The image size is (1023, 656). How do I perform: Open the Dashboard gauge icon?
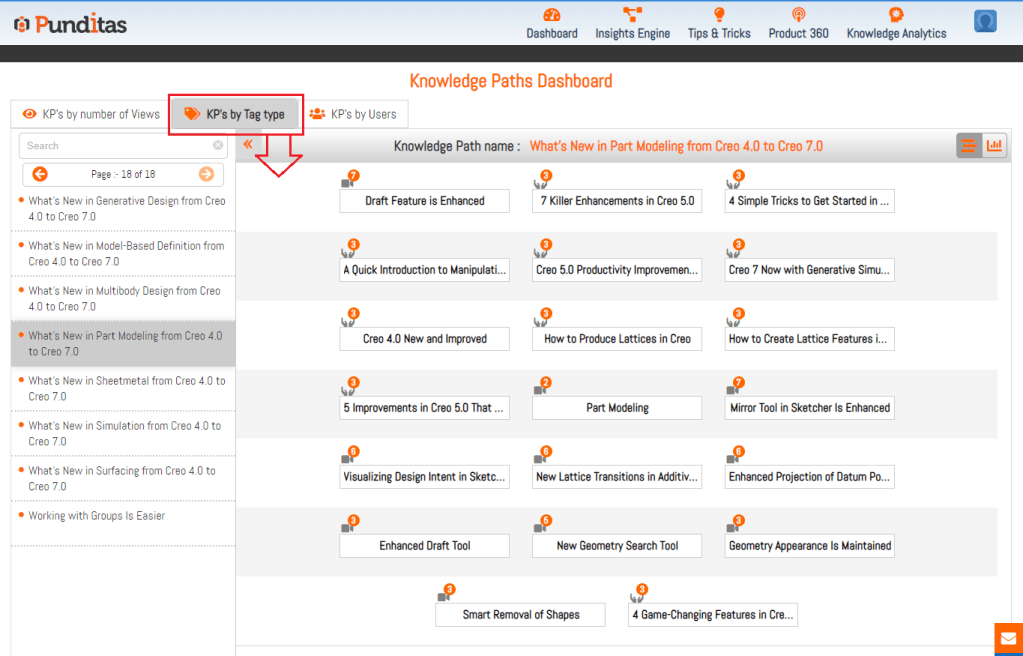coord(552,15)
